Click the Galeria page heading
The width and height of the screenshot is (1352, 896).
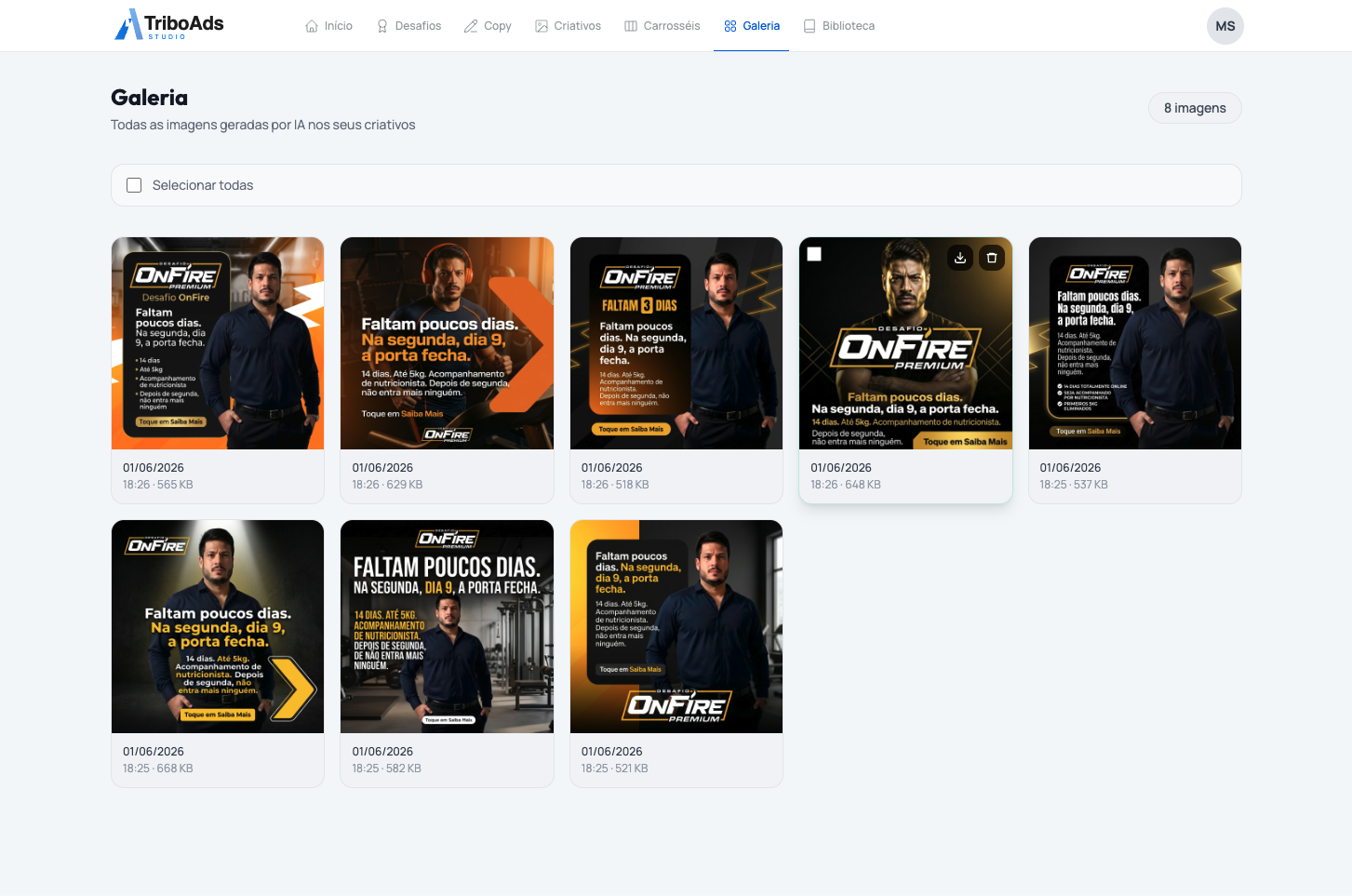pos(149,98)
